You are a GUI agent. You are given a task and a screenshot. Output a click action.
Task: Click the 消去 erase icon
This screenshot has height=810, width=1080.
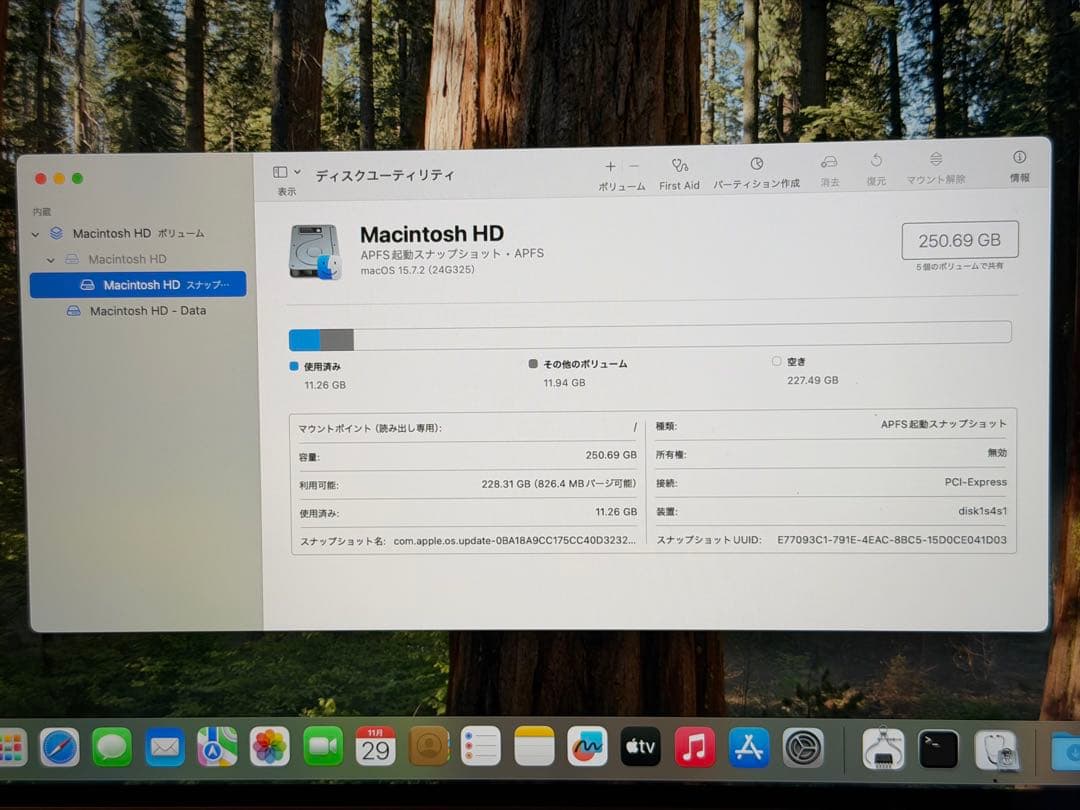pyautogui.click(x=829, y=168)
